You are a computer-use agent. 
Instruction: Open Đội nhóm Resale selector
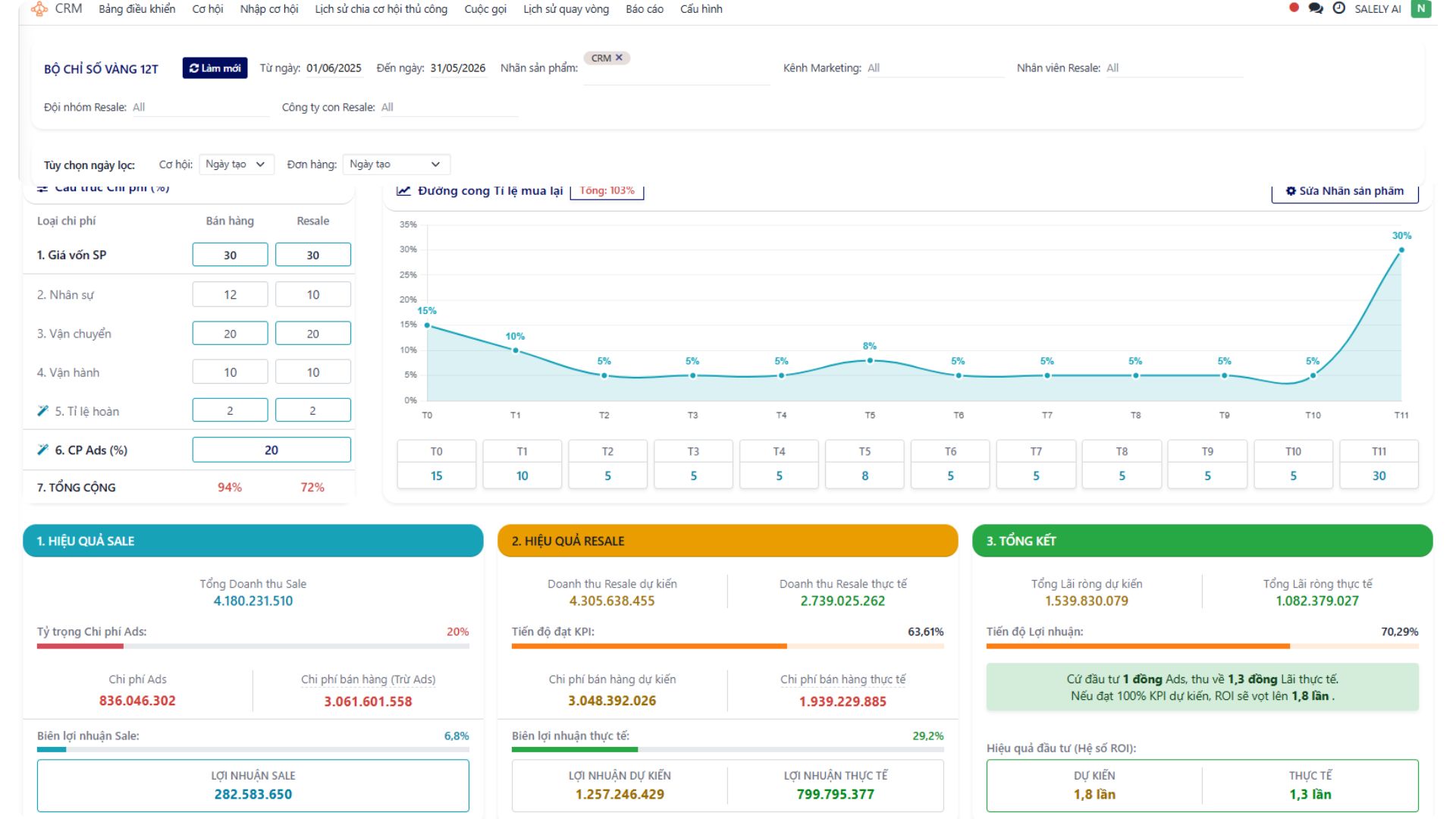[x=200, y=108]
